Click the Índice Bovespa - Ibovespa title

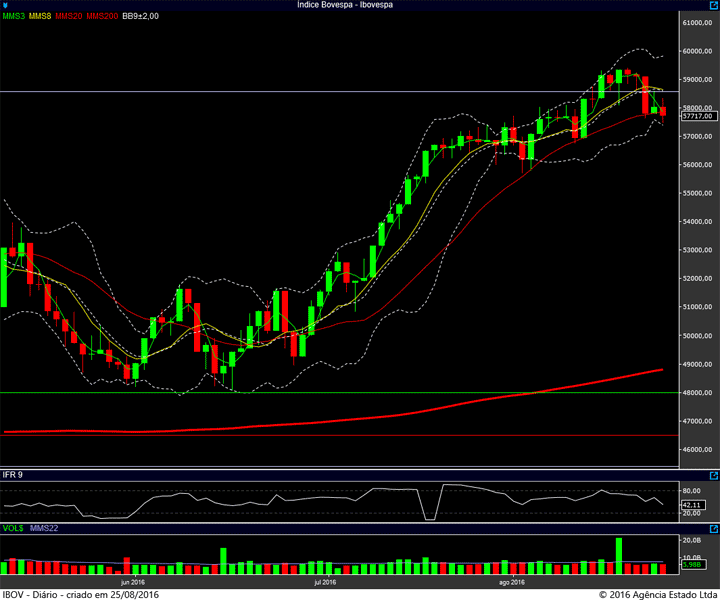click(345, 5)
